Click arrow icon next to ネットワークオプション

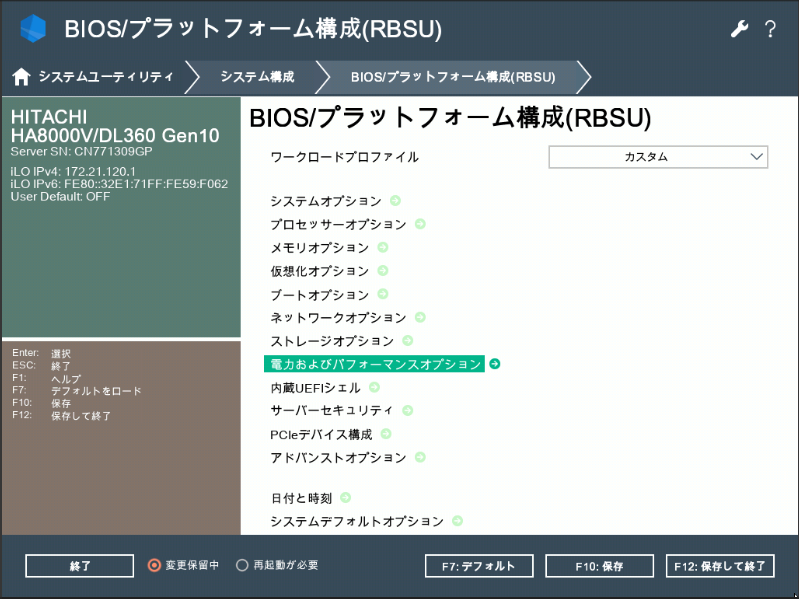click(x=420, y=317)
